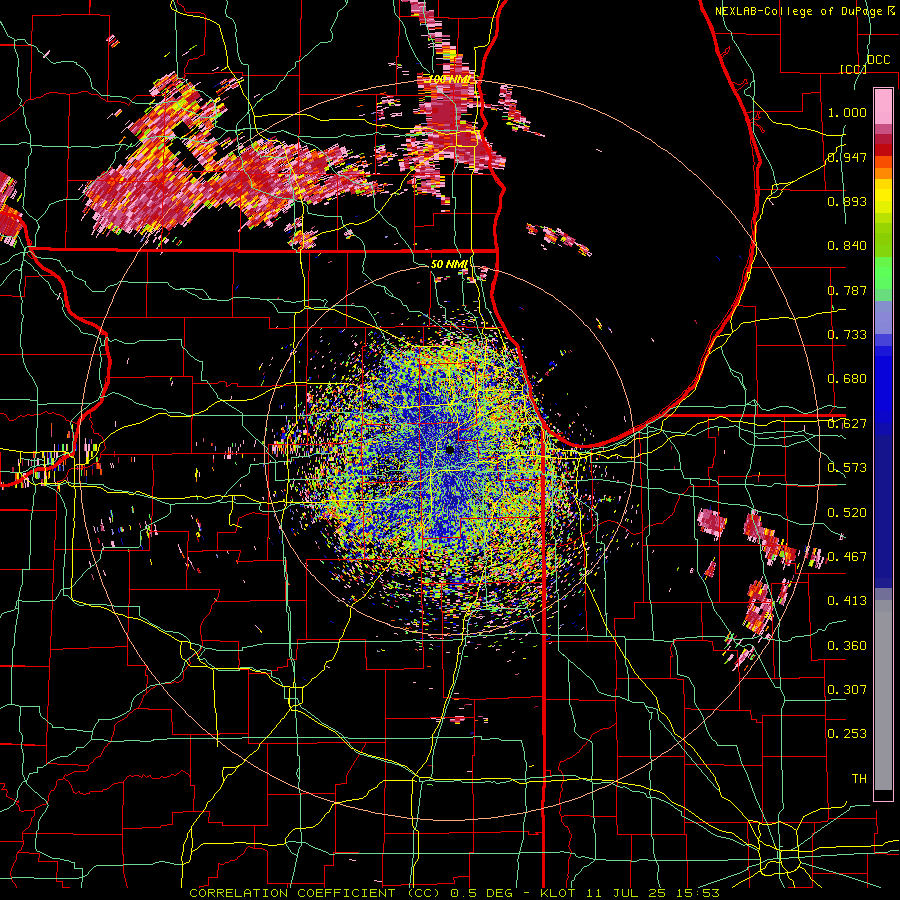Select the 0.627 legend value
This screenshot has width=900, height=900.
pos(847,424)
